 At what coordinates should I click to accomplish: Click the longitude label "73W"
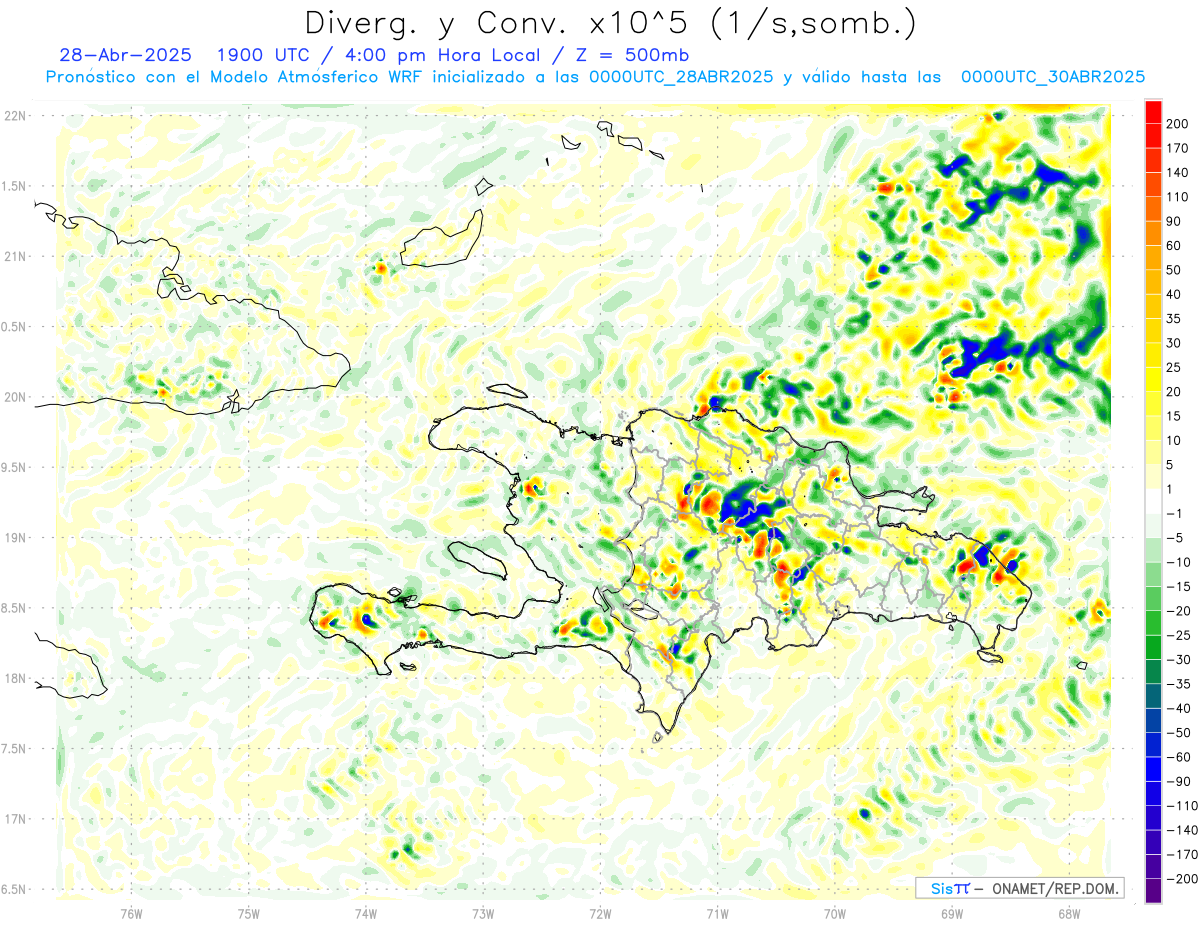click(483, 913)
